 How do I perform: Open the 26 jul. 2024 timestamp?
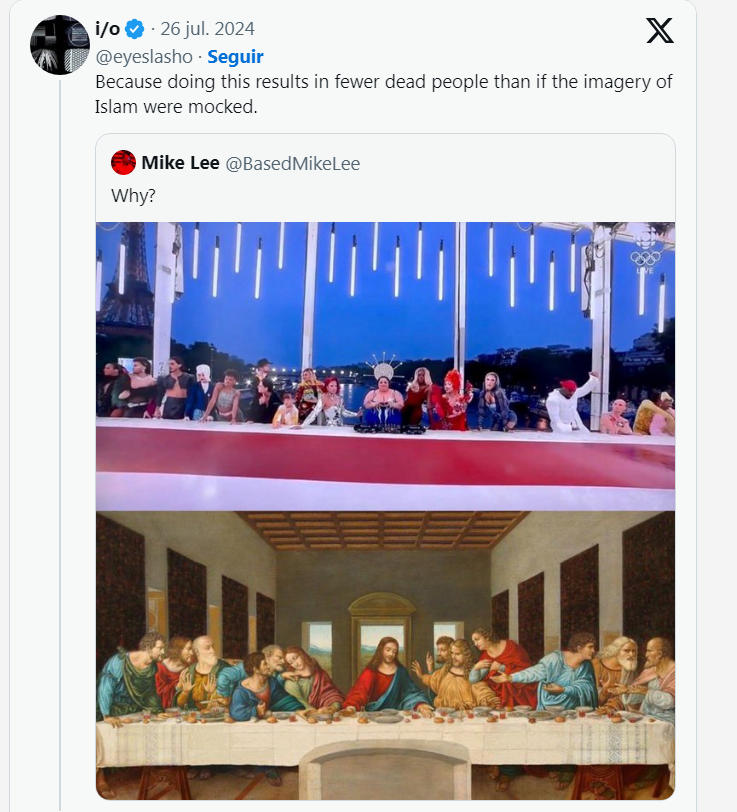207,29
